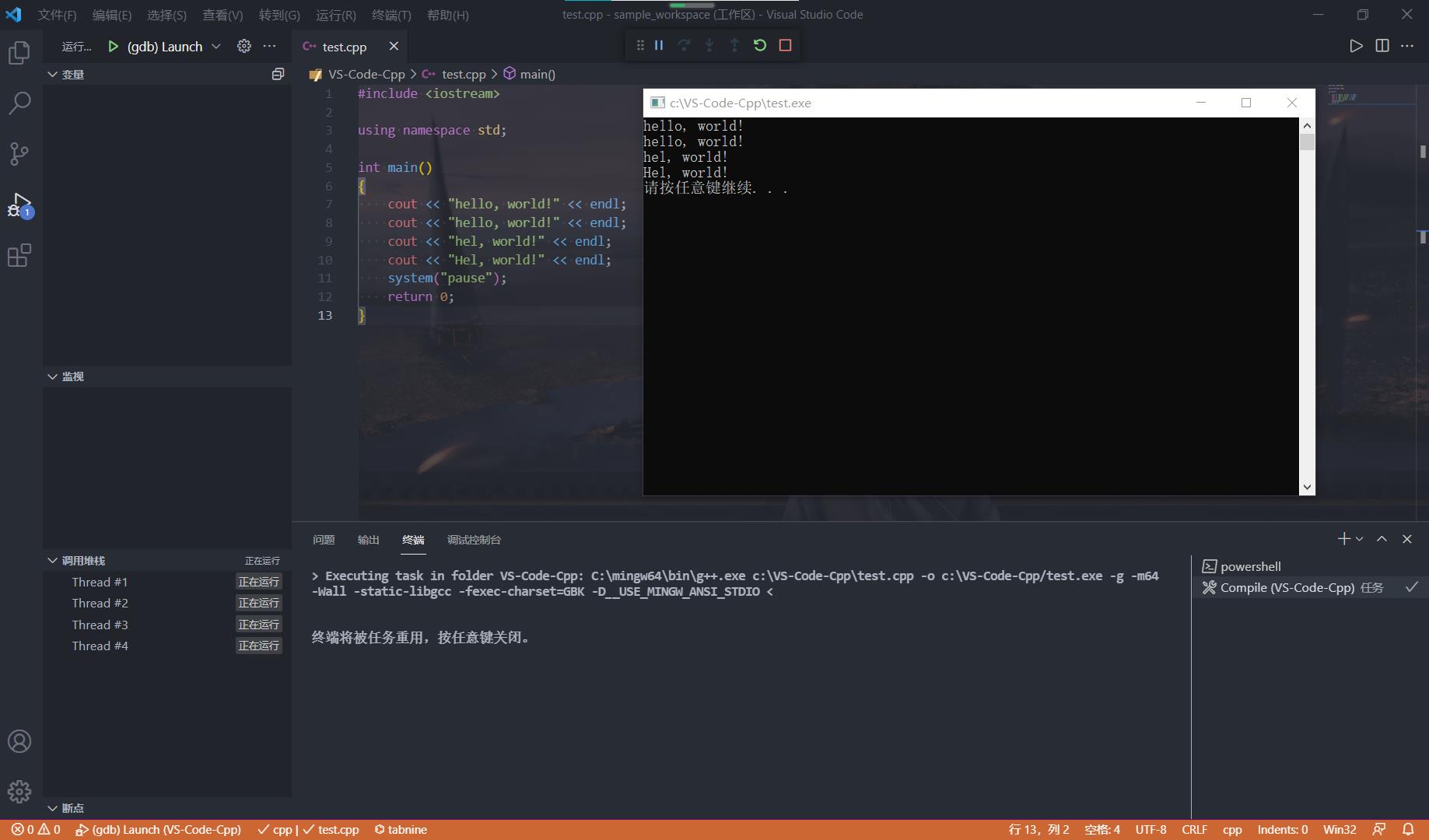
Task: Close the bottom panel
Action: tap(1406, 538)
